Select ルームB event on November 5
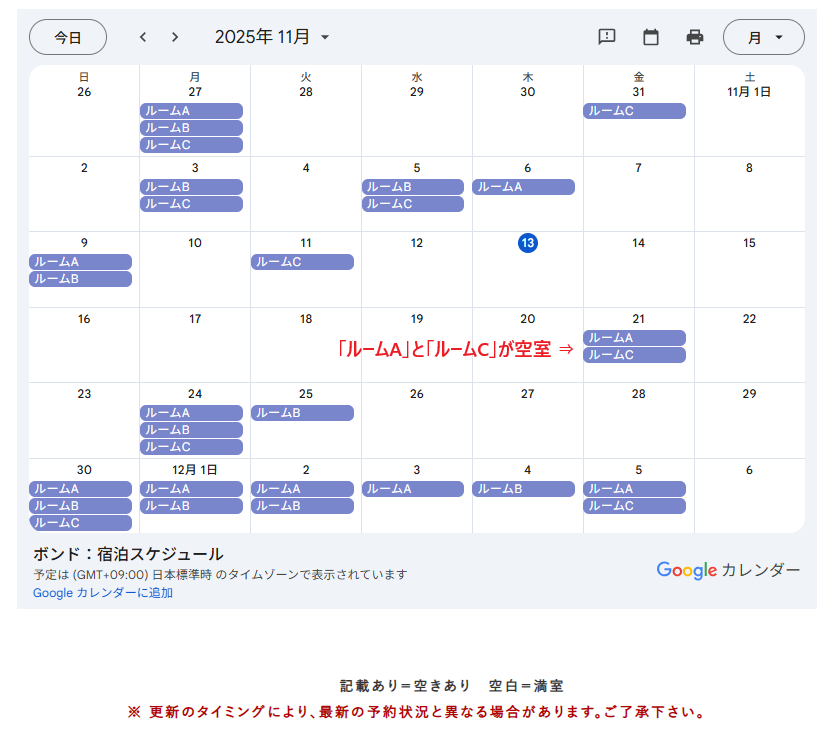Screen dimensions: 832x729 click(x=412, y=187)
